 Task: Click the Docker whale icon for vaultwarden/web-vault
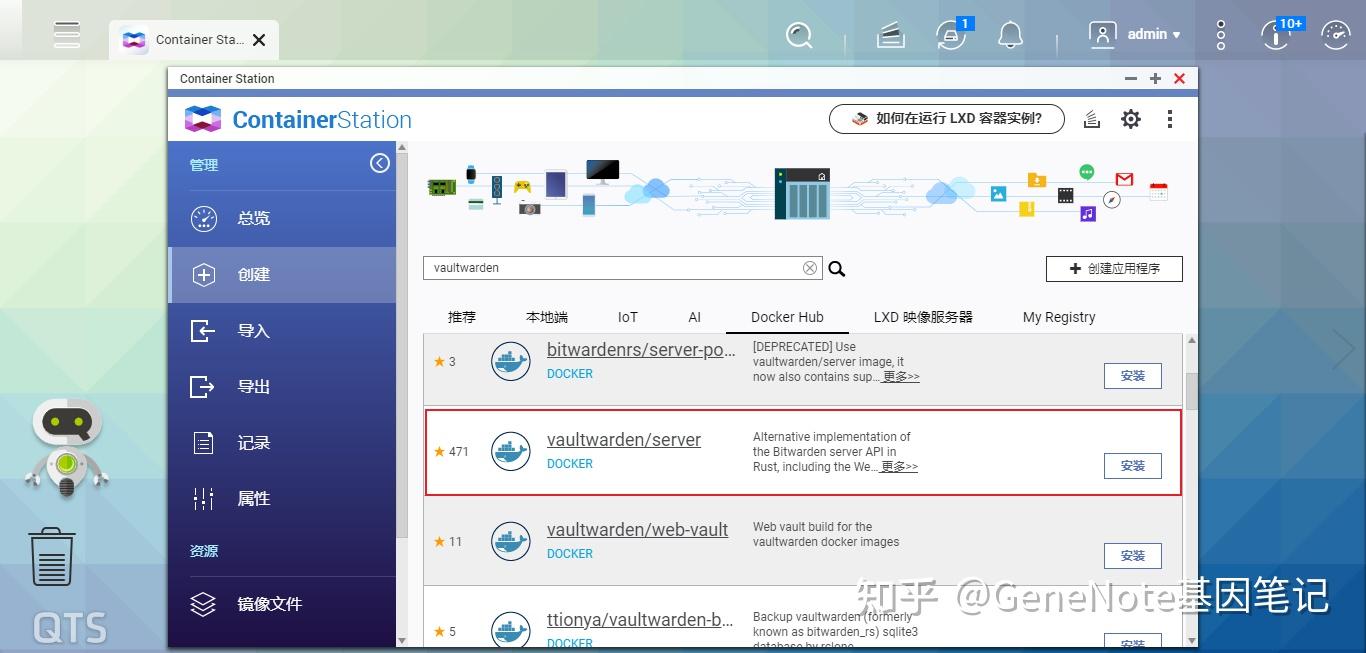(511, 541)
